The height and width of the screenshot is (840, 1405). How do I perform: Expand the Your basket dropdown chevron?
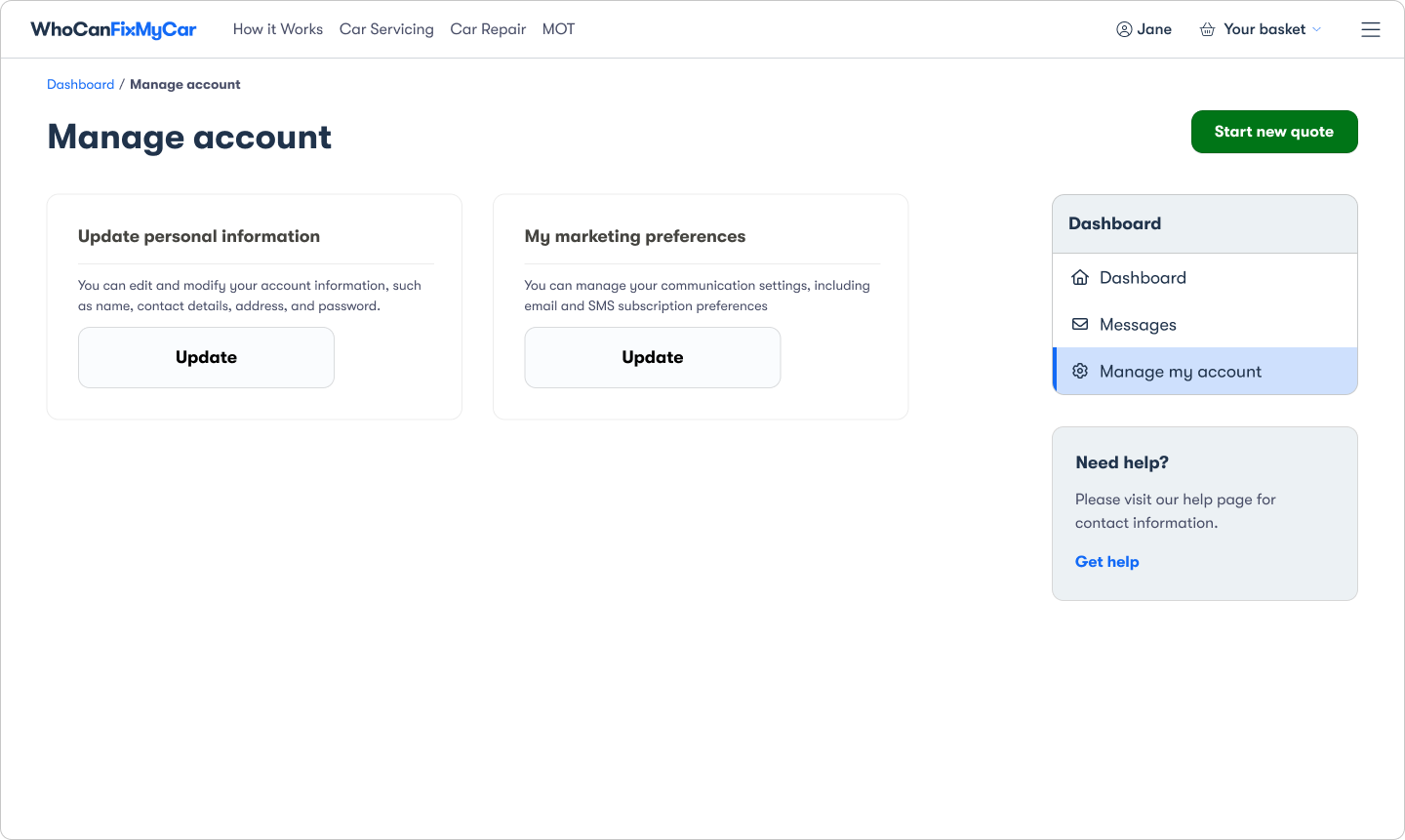1317,29
